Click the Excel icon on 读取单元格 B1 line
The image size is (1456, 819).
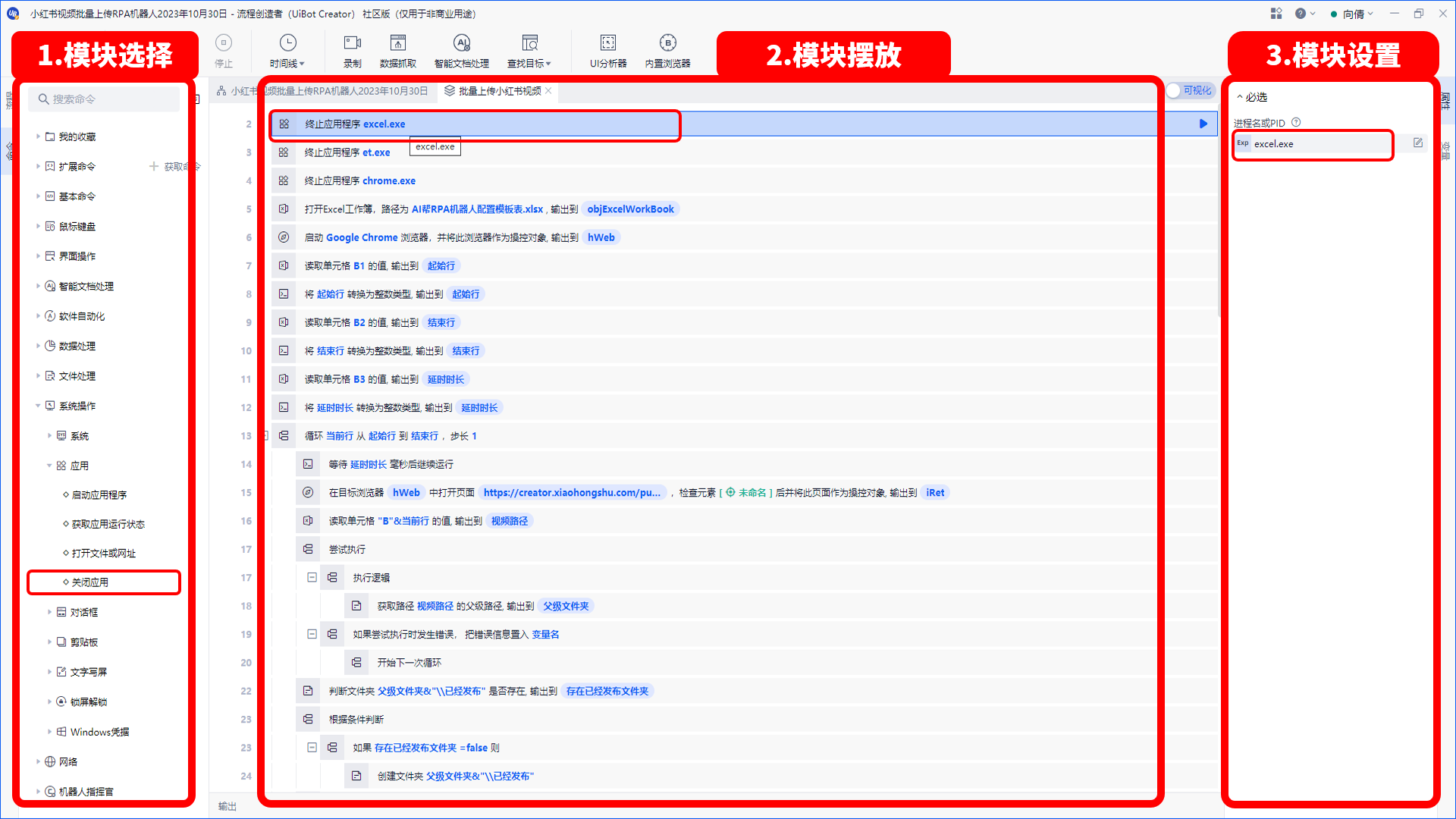(284, 265)
